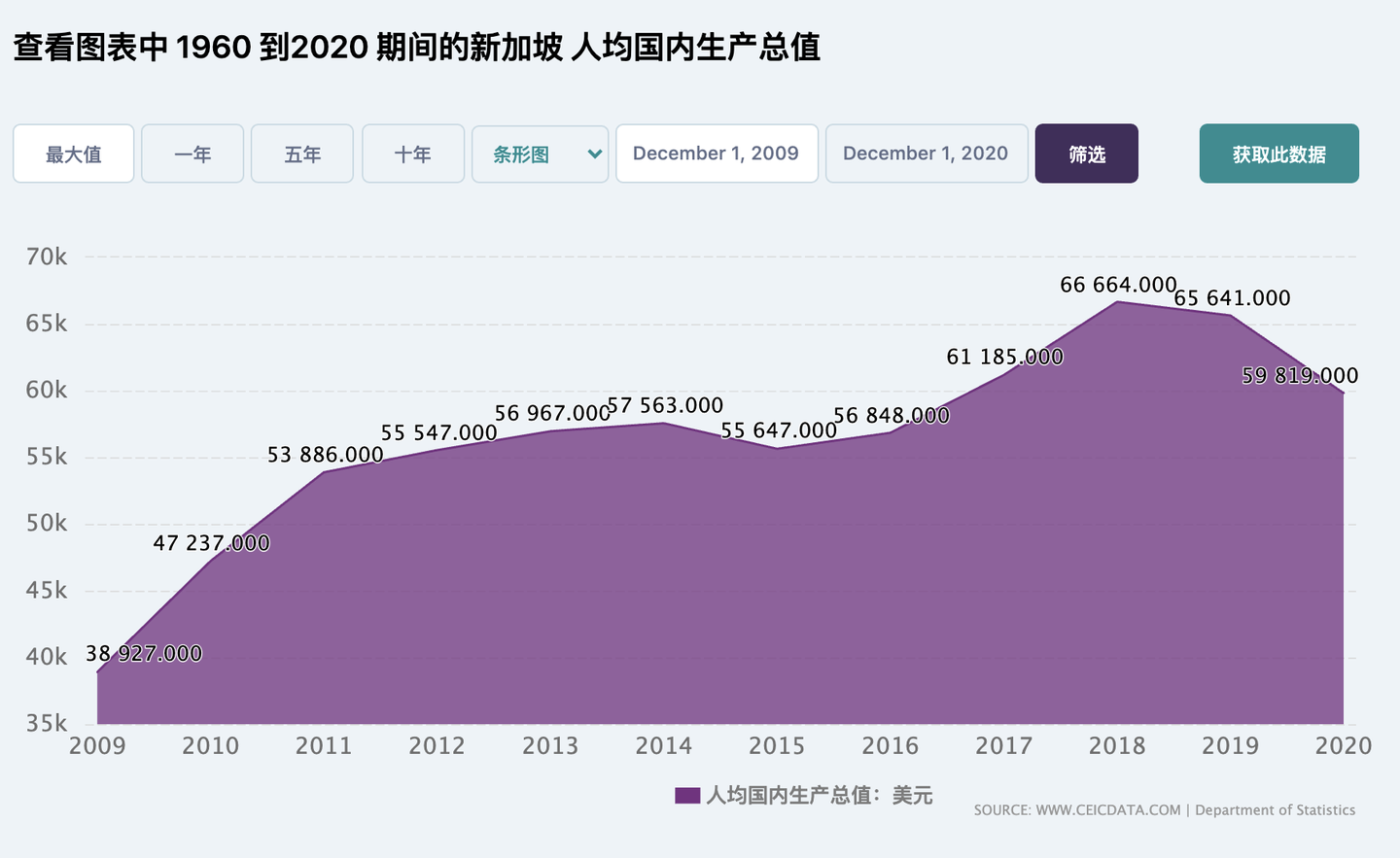Switch to the 一年 time range
This screenshot has height=858, width=1400.
[192, 154]
